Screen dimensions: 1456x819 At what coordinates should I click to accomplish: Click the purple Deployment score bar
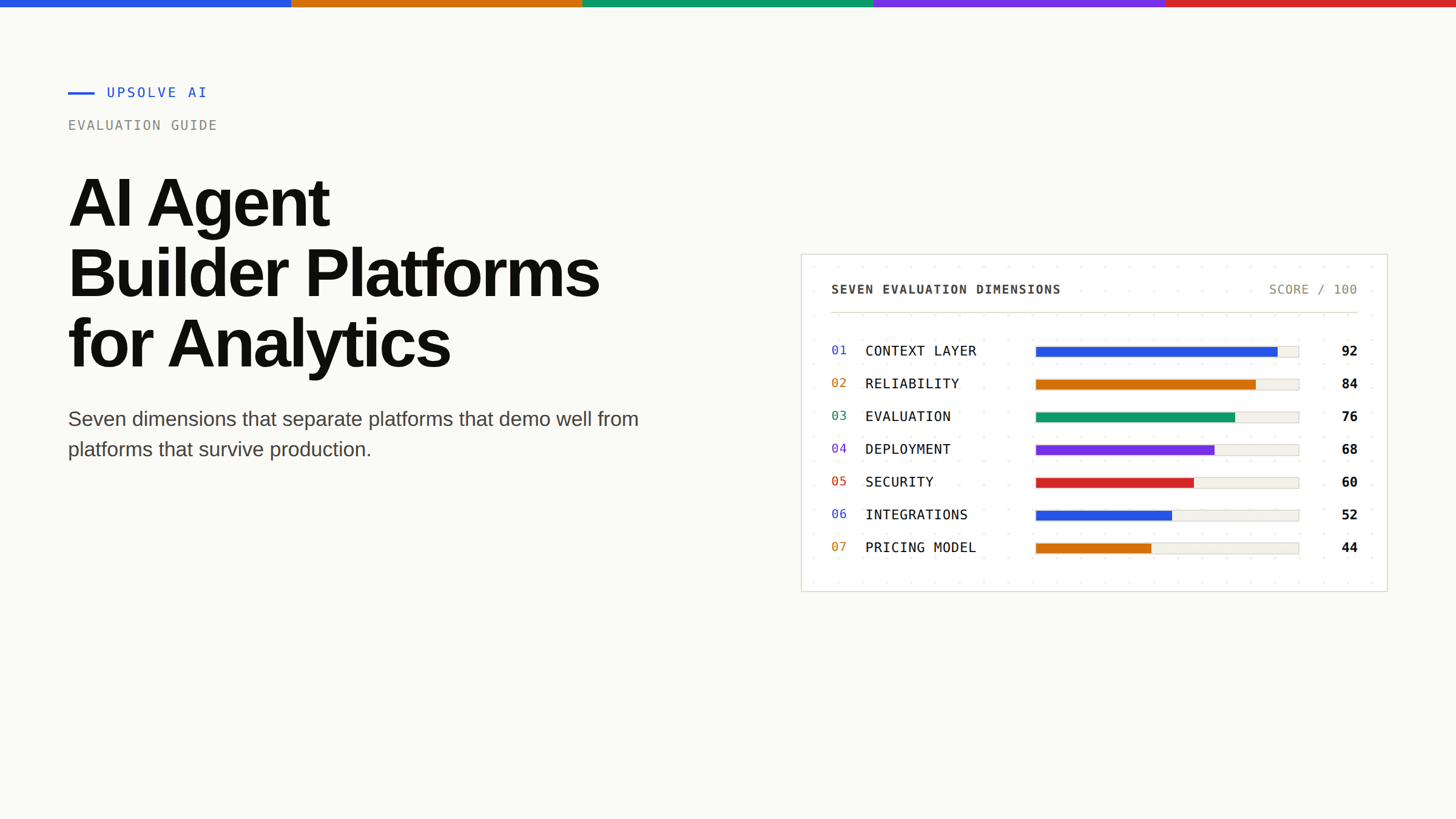point(1125,450)
